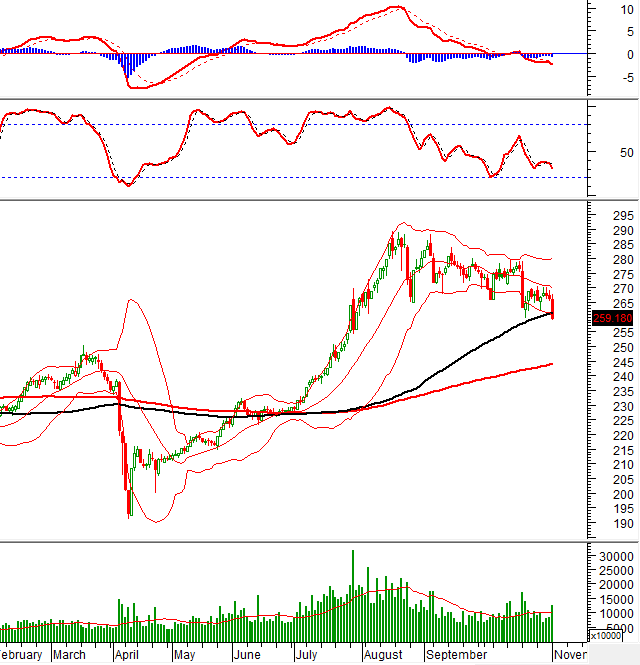Select the August label on time axis
Image resolution: width=640 pixels, height=665 pixels.
(x=385, y=655)
